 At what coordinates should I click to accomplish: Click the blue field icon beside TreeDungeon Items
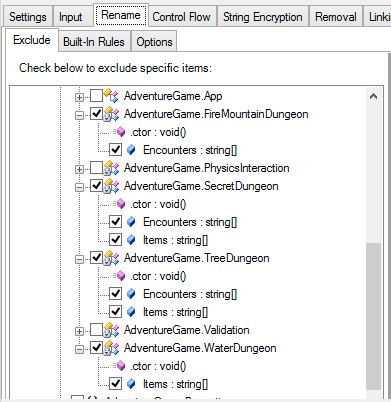(131, 312)
